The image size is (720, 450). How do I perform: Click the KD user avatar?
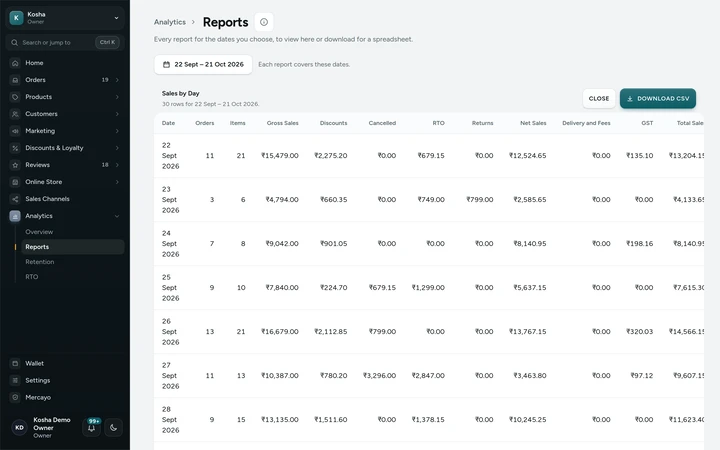click(19, 428)
